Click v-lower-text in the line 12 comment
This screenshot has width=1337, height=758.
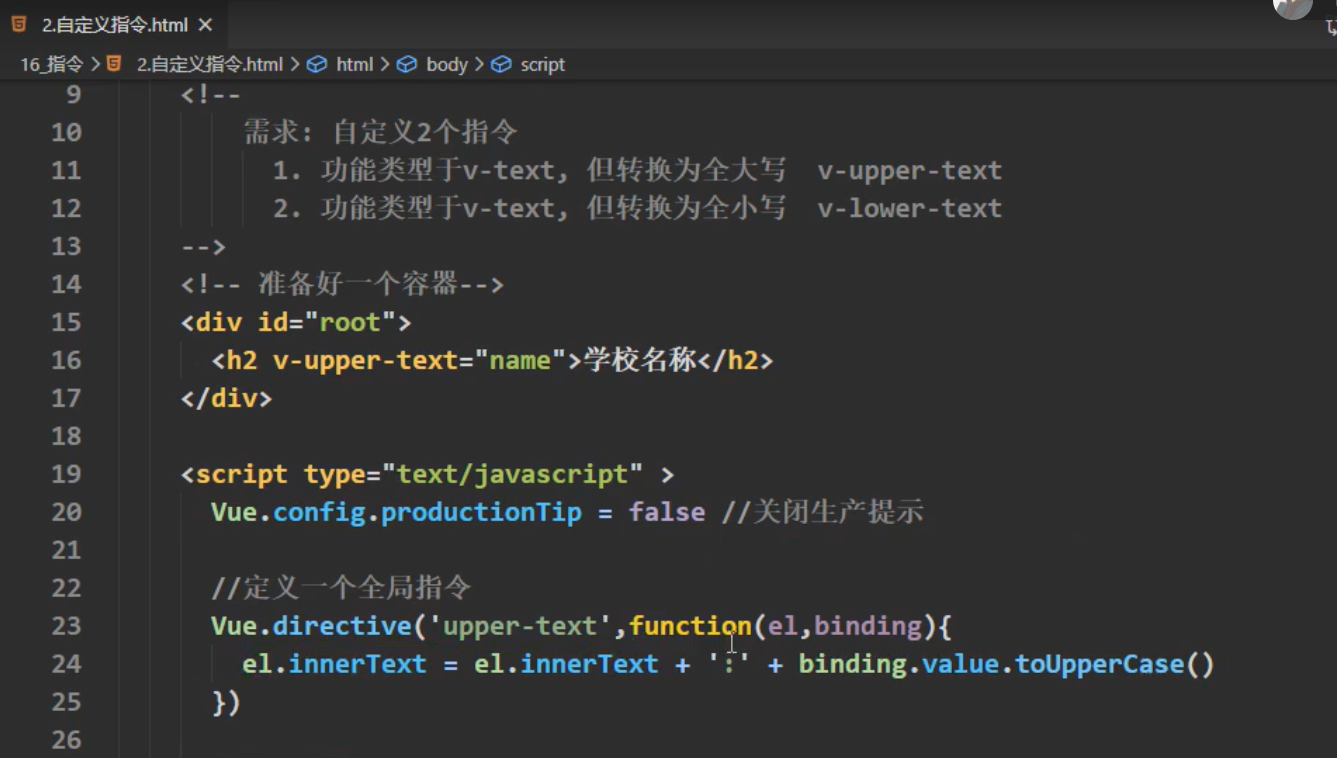point(909,209)
